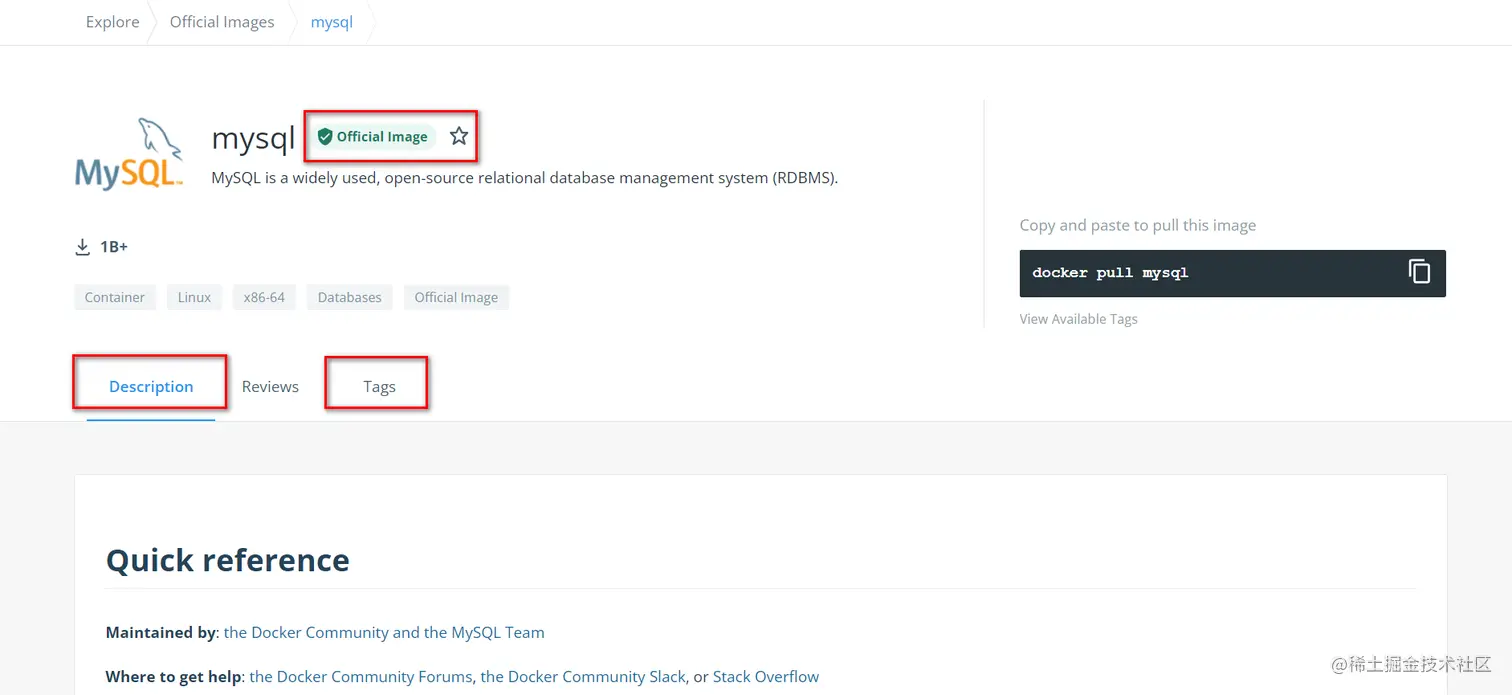Click the download count icon beside 1B+

(83, 246)
